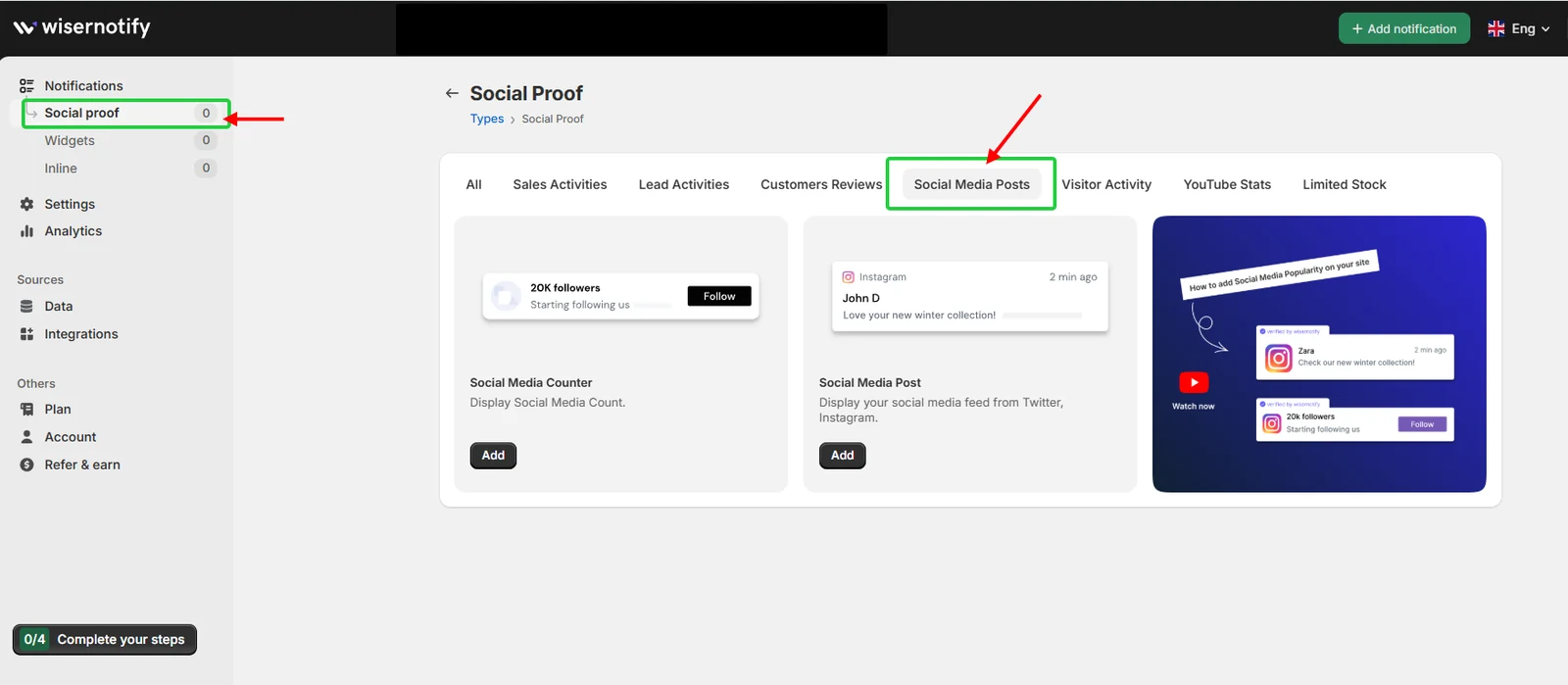The image size is (1568, 685).
Task: Add the Social Media Counter notification
Action: [493, 456]
